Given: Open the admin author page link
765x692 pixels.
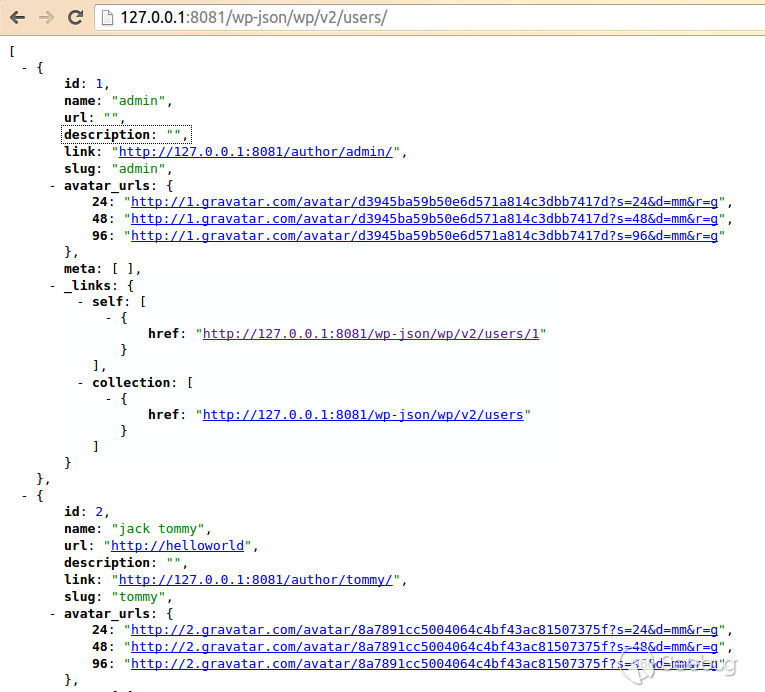Looking at the screenshot, I should (x=259, y=152).
